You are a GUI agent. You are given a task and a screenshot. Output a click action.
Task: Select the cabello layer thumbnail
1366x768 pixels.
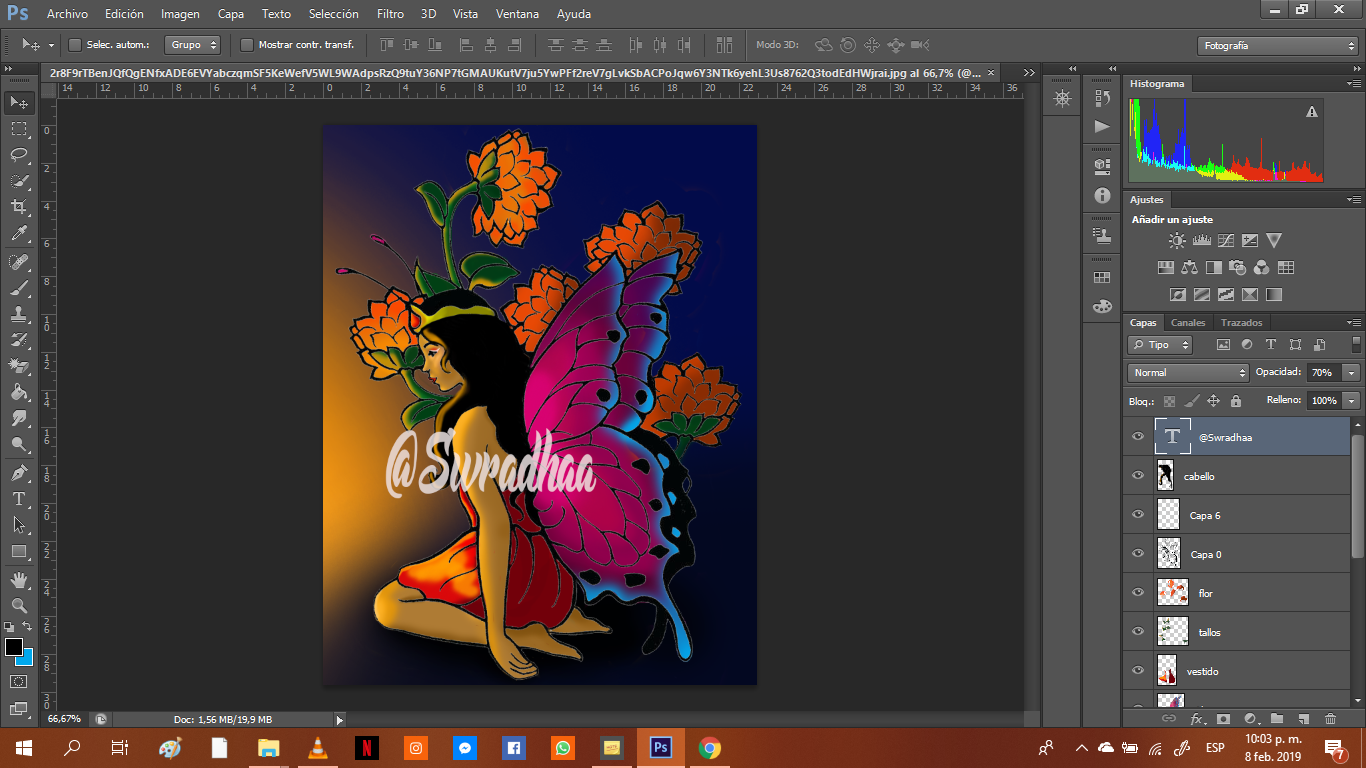point(1165,476)
